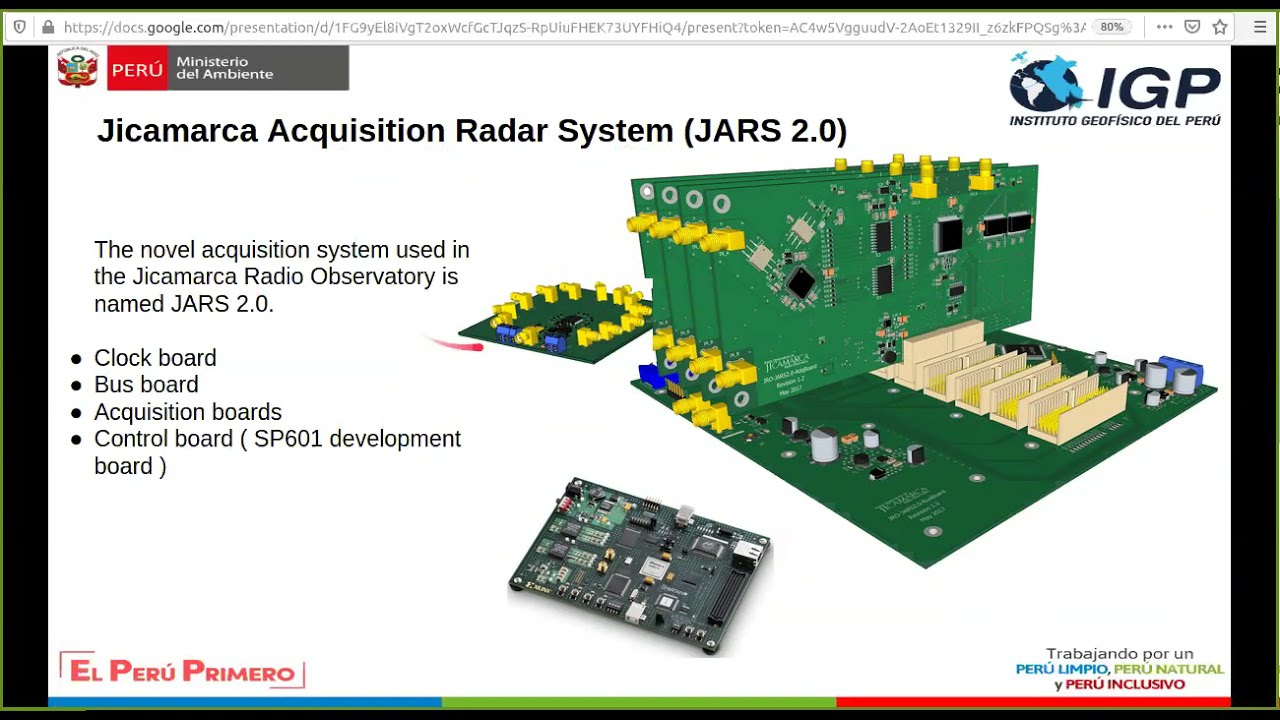Click the IGP Instituto Geofísico del Perú logo

1115,89
